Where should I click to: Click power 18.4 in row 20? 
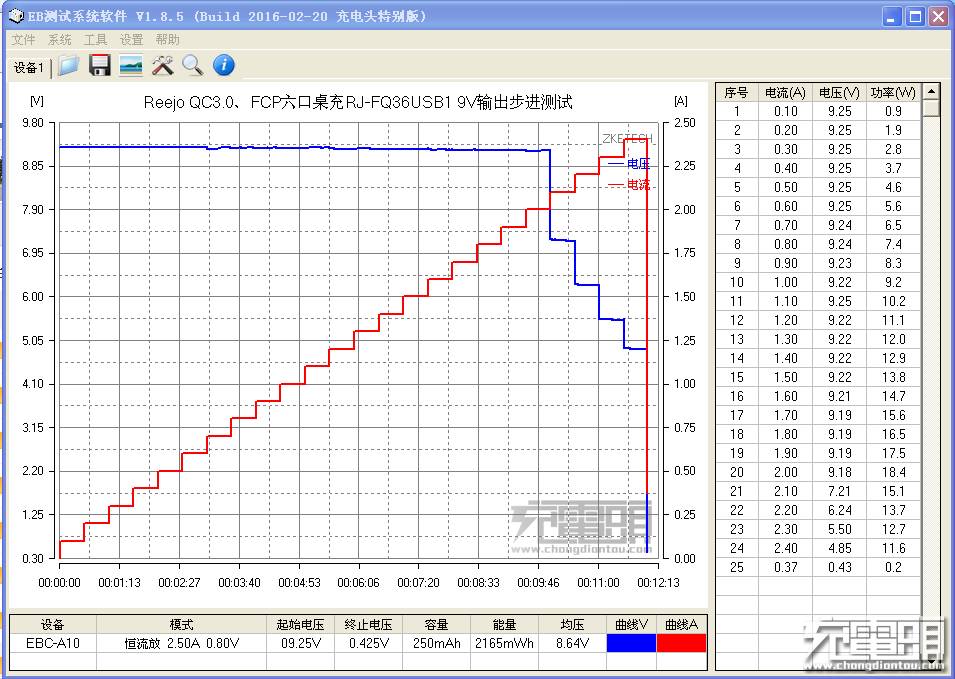pyautogui.click(x=893, y=473)
